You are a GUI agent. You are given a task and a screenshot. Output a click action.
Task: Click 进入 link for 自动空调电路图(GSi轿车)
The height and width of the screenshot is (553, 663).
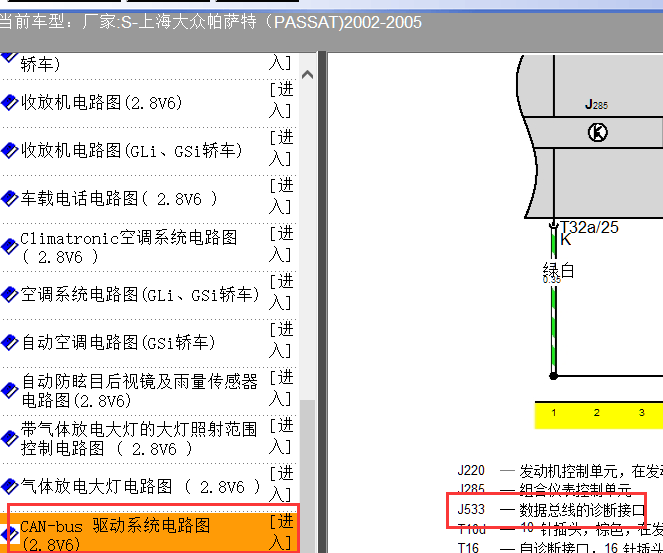click(x=282, y=340)
